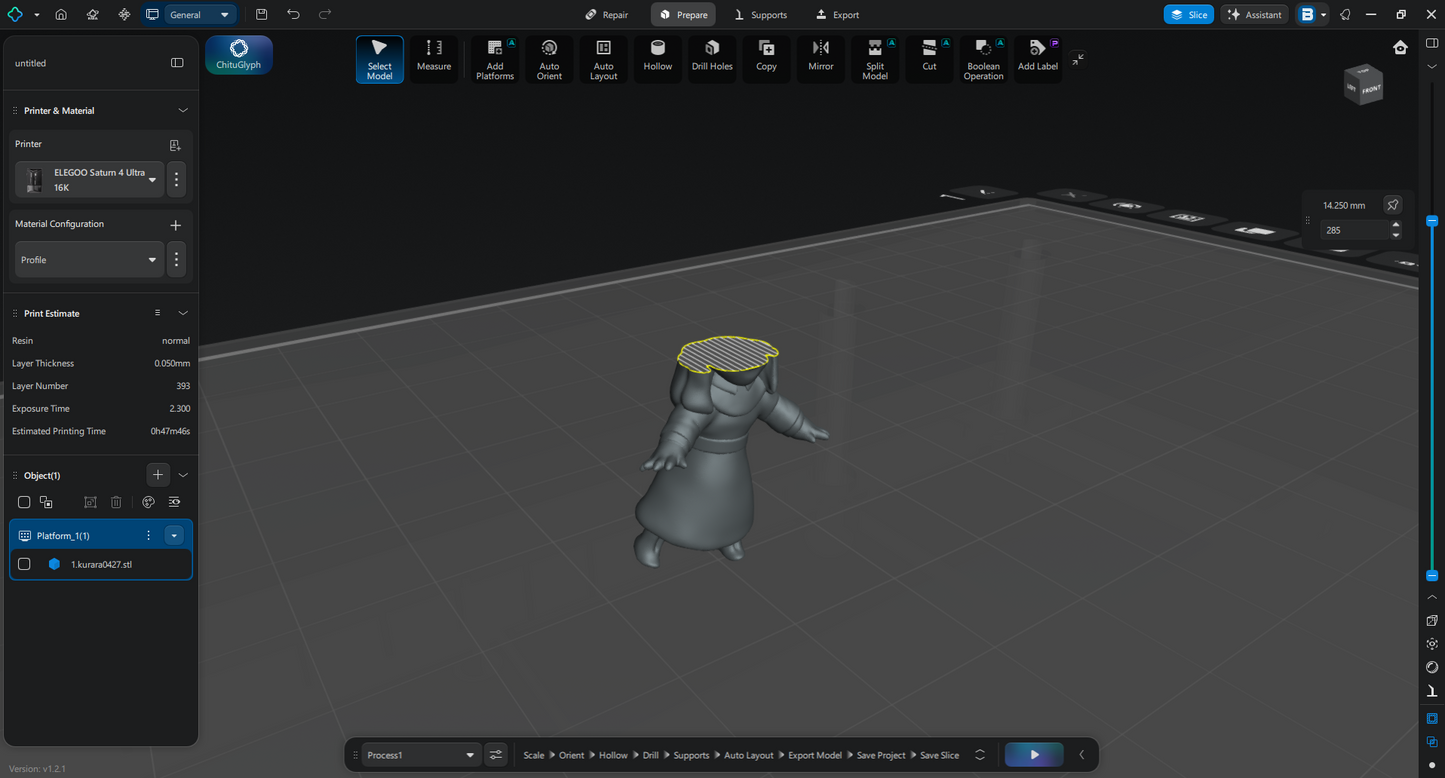Open Process1 settings sliders icon
The width and height of the screenshot is (1445, 778).
[x=496, y=755]
